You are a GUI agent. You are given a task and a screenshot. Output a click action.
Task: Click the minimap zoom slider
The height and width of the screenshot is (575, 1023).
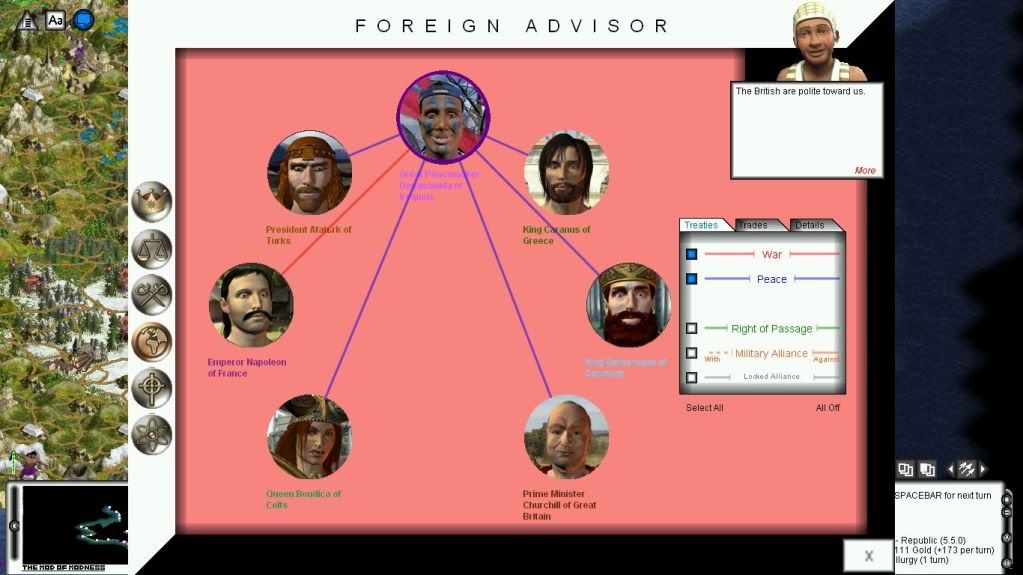(14, 525)
